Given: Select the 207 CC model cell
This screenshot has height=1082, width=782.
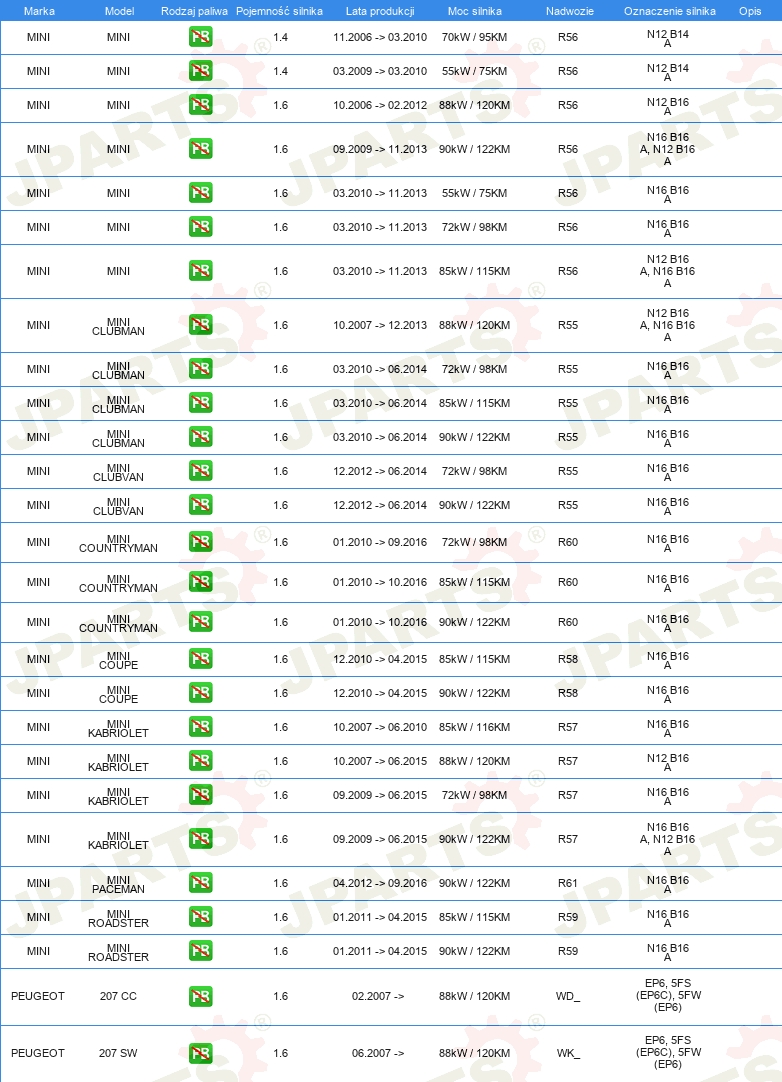Looking at the screenshot, I should 118,996.
